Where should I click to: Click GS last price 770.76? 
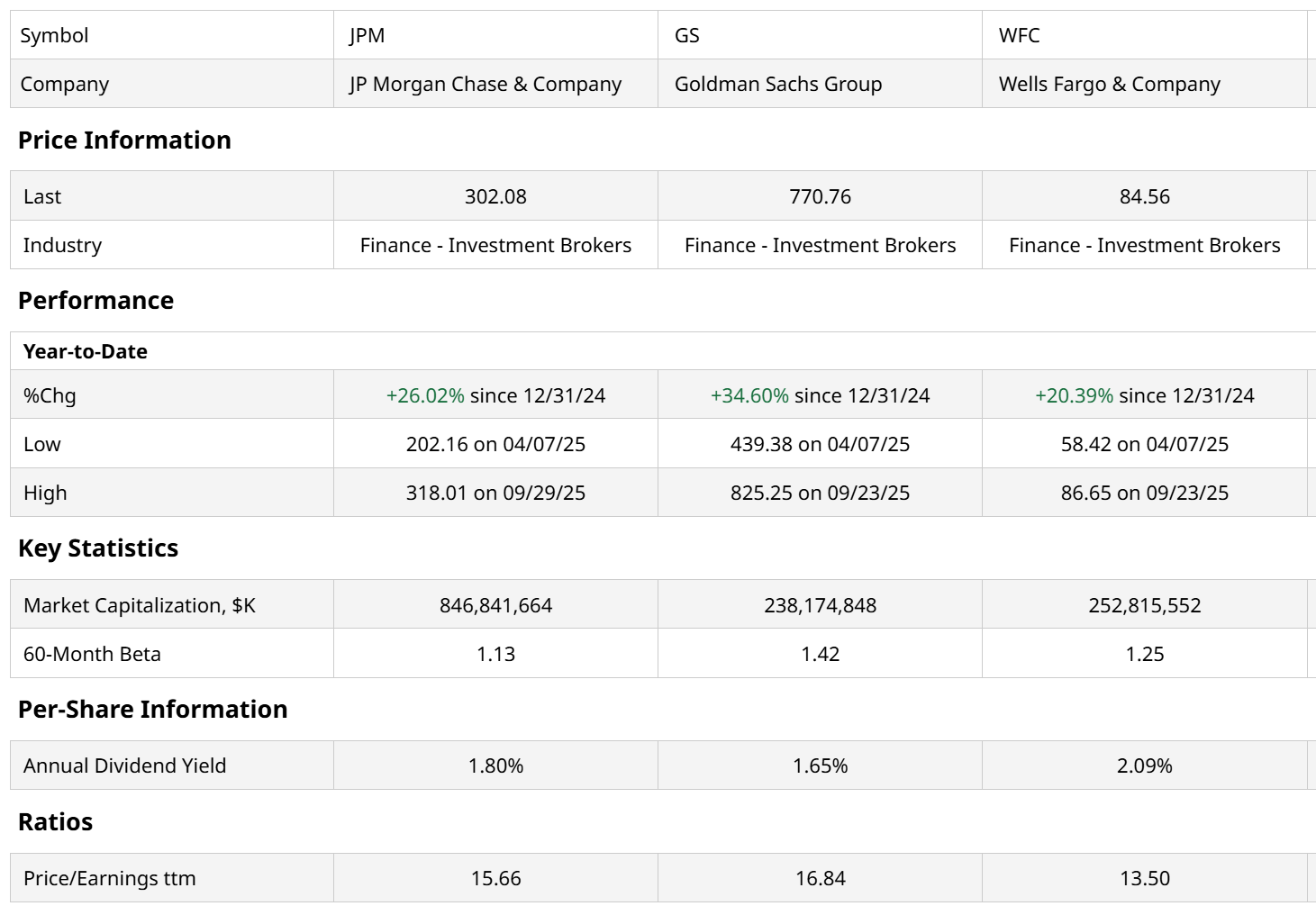[820, 196]
